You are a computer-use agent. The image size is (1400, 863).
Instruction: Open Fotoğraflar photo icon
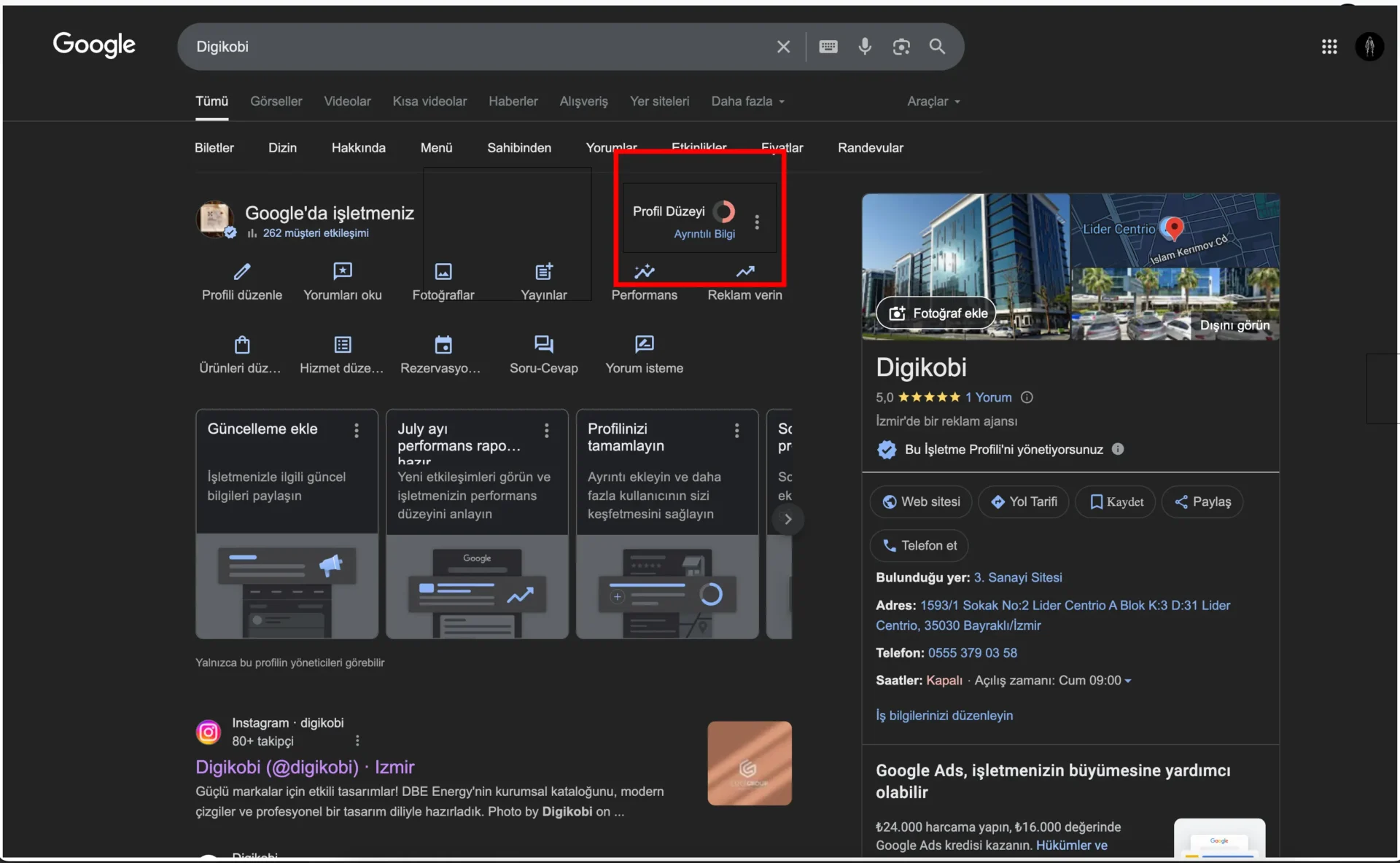[443, 272]
